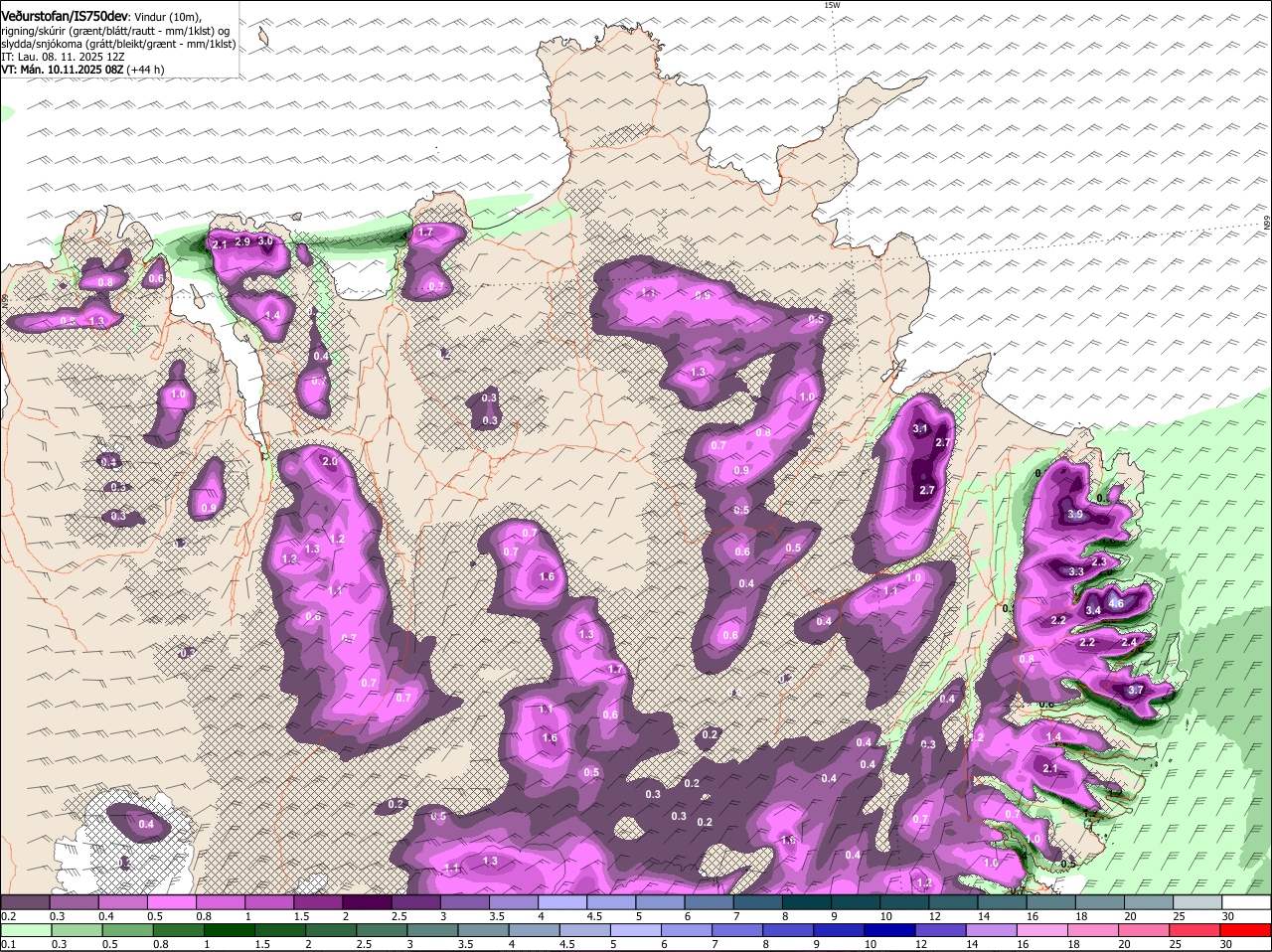
Task: Click the 'Veðurstofan/IS750dev' title text
Action: [64, 17]
